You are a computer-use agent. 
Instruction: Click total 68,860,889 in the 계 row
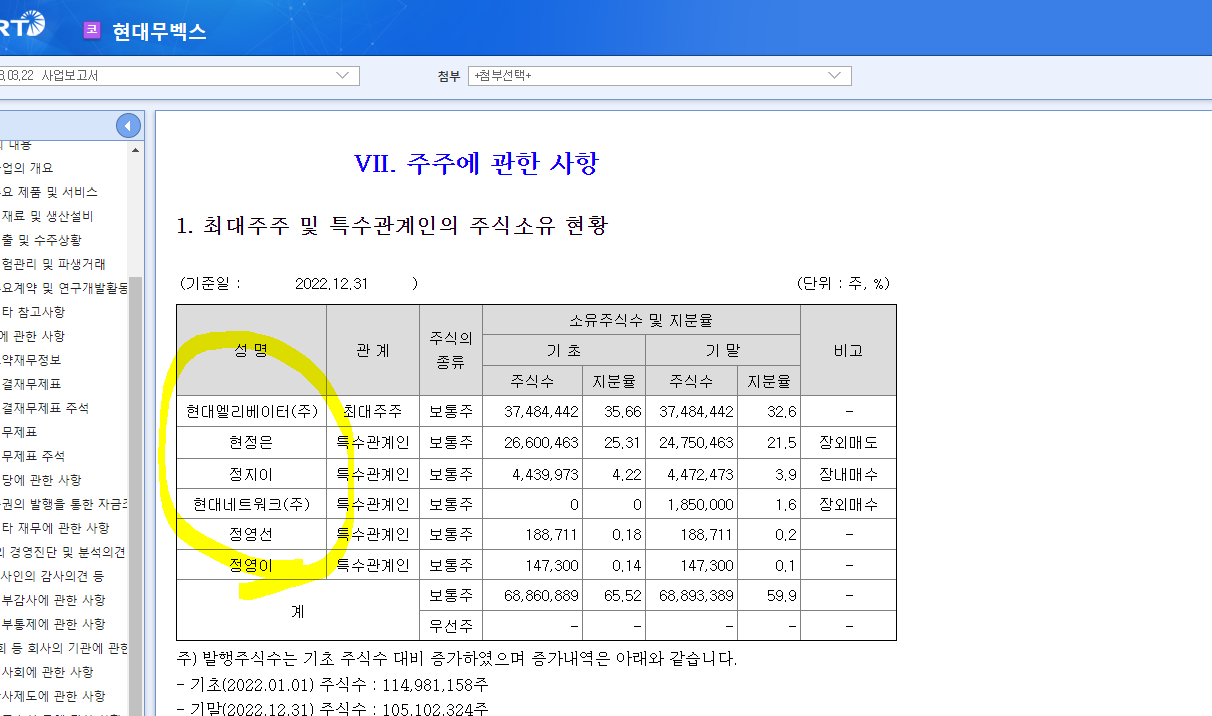(x=532, y=595)
